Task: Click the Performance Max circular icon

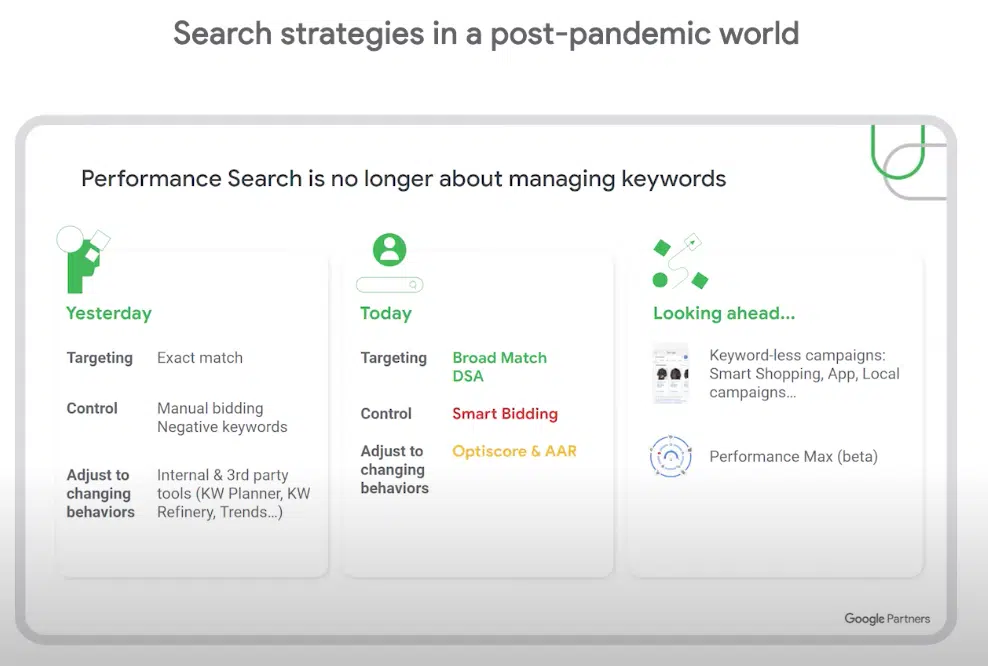Action: tap(670, 456)
